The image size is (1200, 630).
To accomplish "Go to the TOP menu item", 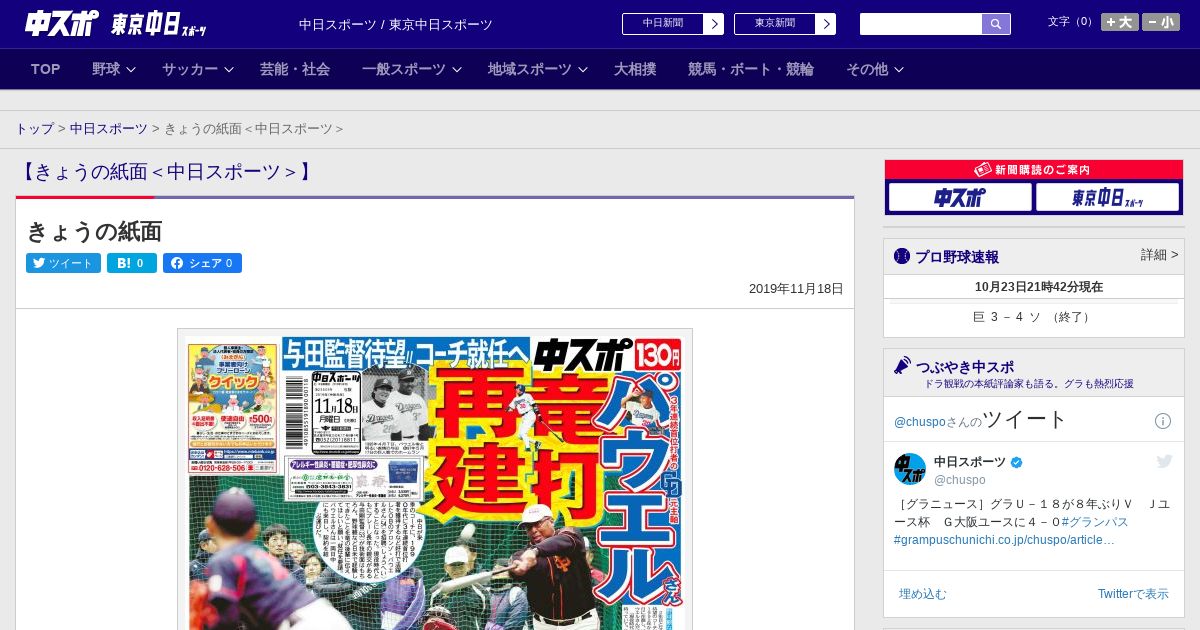I will [x=45, y=69].
